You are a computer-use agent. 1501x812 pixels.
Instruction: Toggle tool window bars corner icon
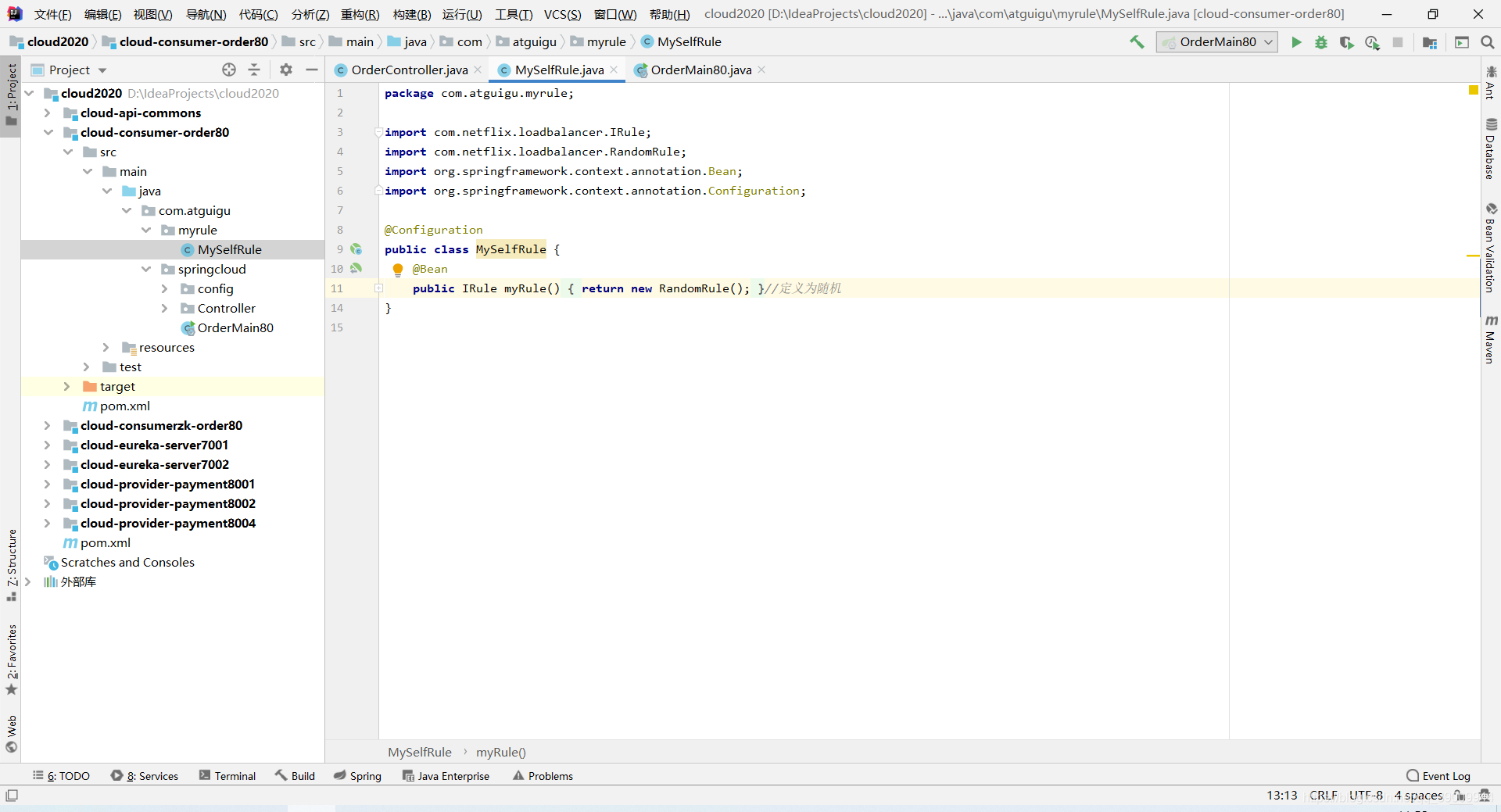pyautogui.click(x=12, y=796)
